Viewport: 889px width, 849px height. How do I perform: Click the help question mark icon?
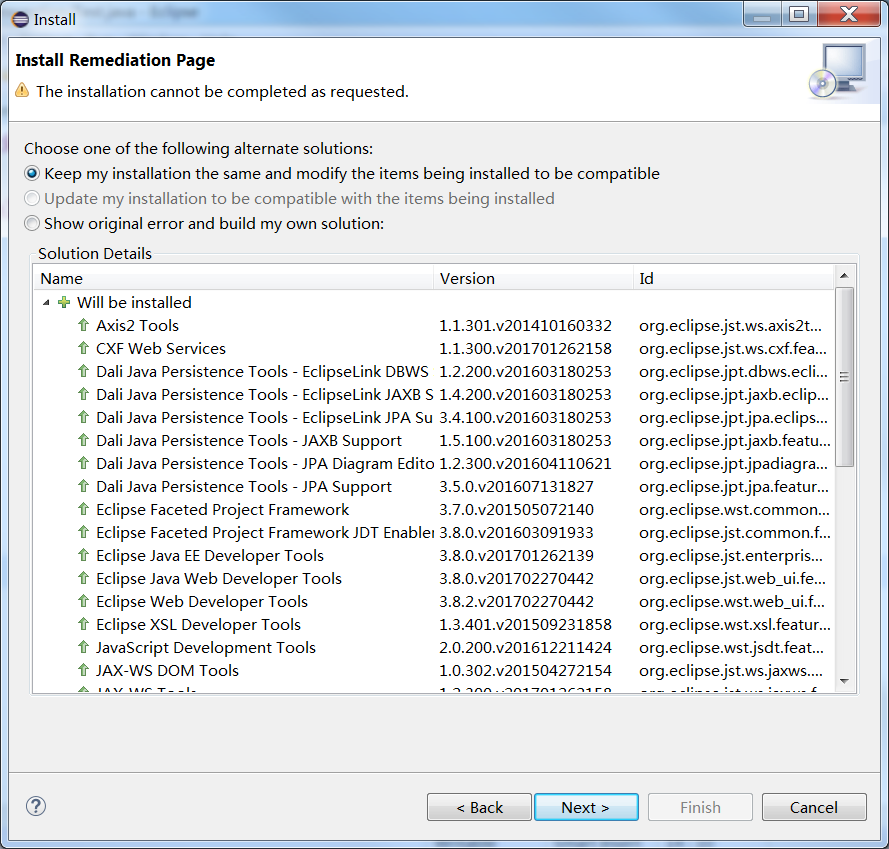coord(36,806)
